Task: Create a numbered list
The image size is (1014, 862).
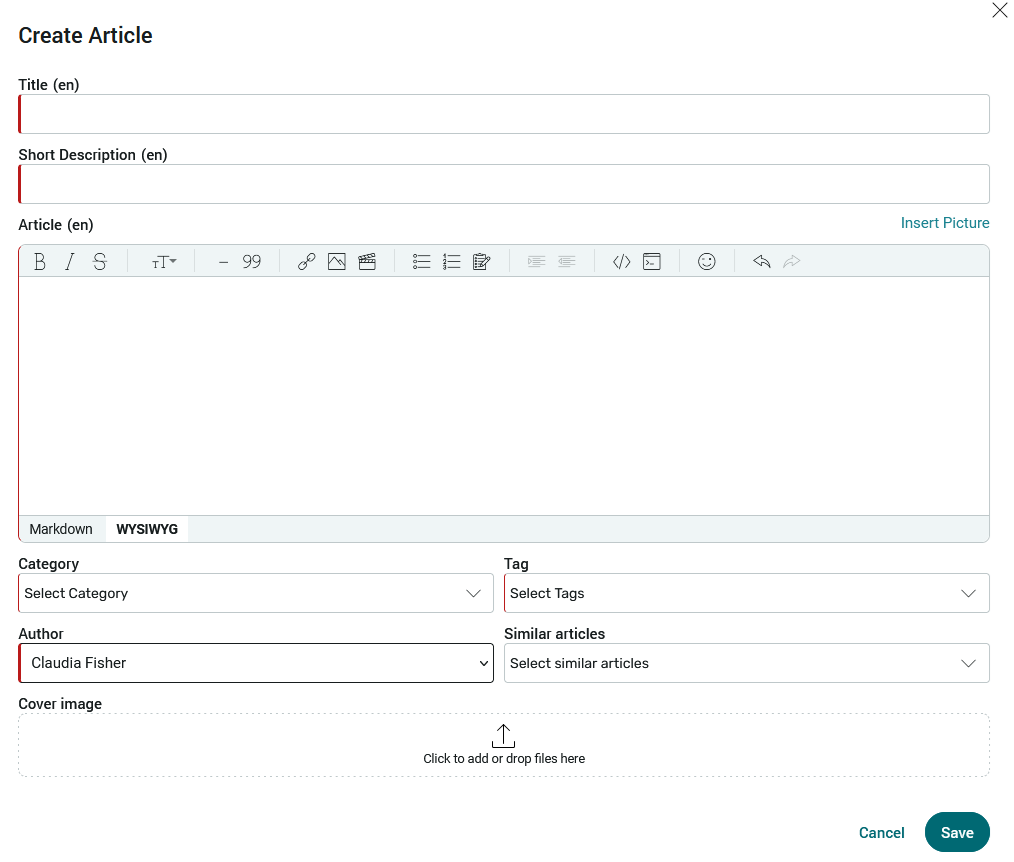Action: tap(451, 261)
